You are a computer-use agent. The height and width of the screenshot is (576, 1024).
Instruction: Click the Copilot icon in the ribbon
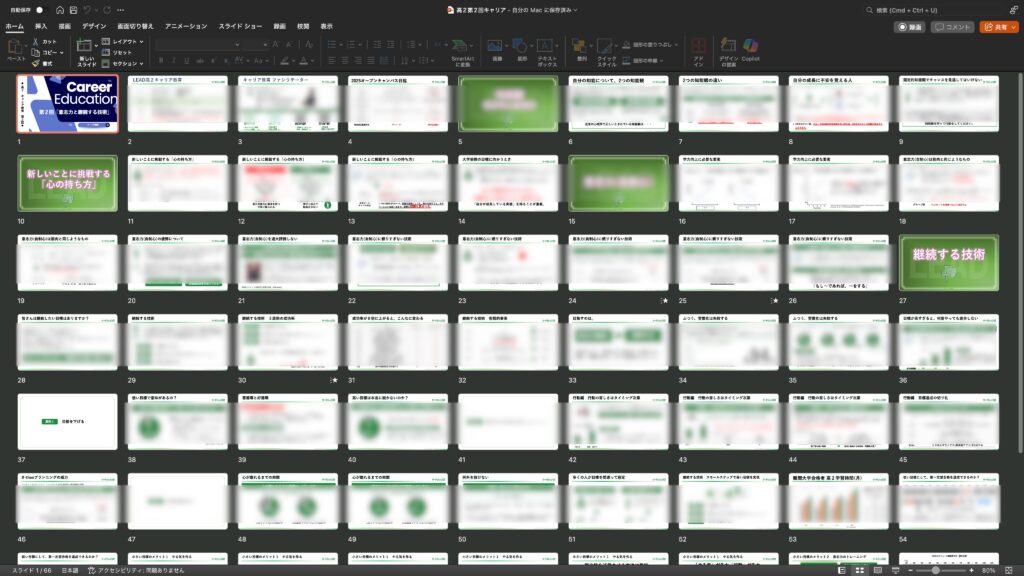(x=750, y=45)
